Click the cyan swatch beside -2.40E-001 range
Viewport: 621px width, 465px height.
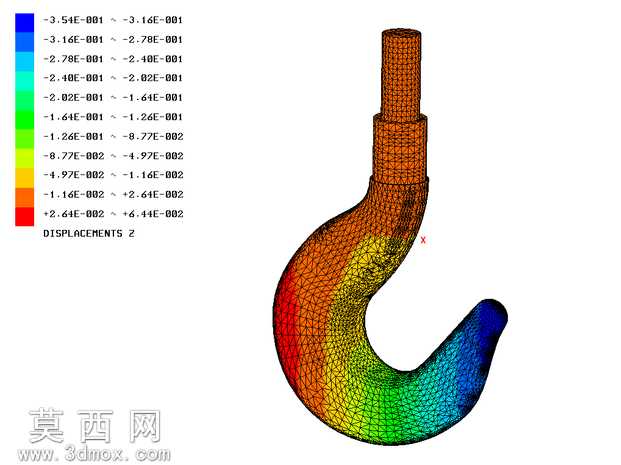[25, 81]
